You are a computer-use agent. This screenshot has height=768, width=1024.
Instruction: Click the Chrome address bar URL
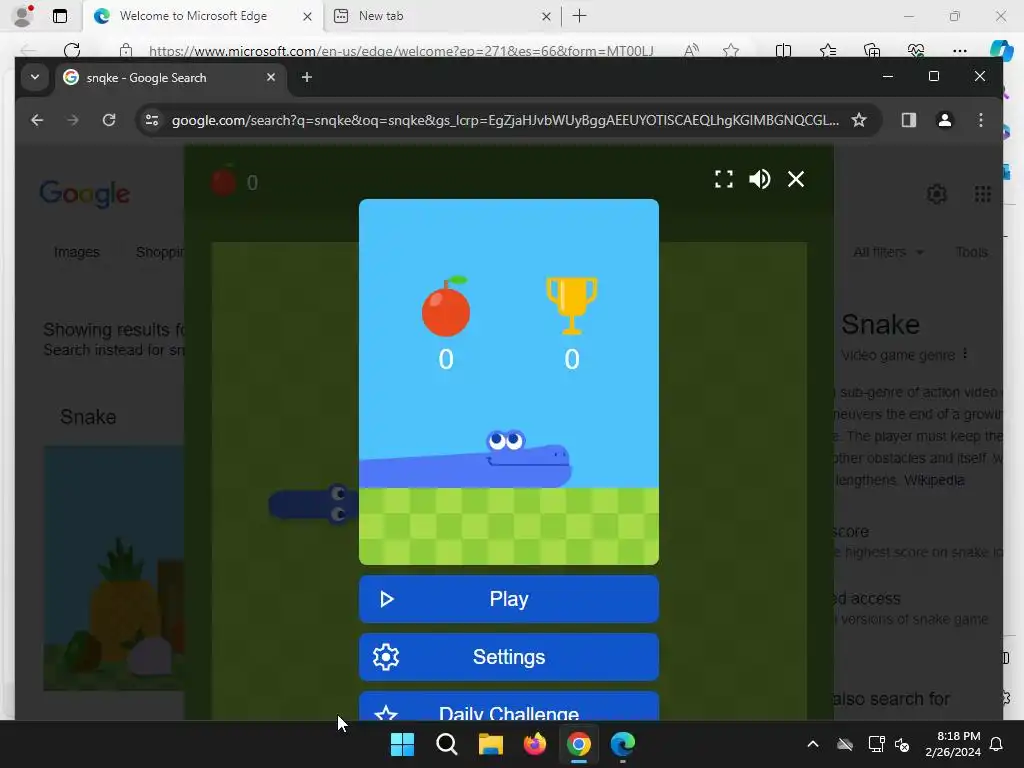[x=505, y=120]
